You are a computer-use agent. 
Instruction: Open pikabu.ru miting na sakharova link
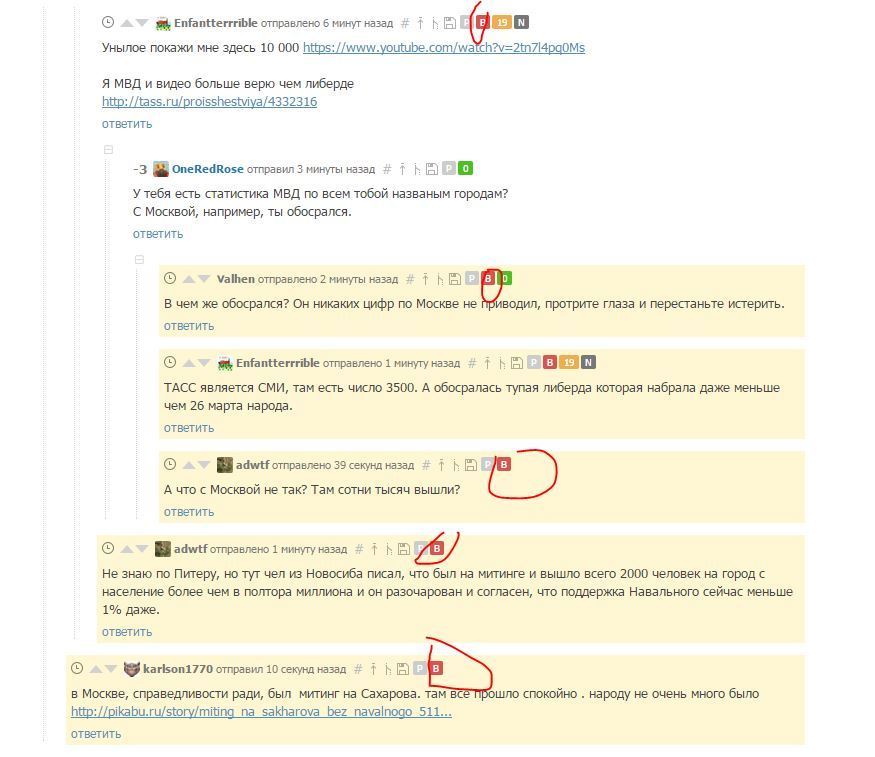[x=261, y=712]
